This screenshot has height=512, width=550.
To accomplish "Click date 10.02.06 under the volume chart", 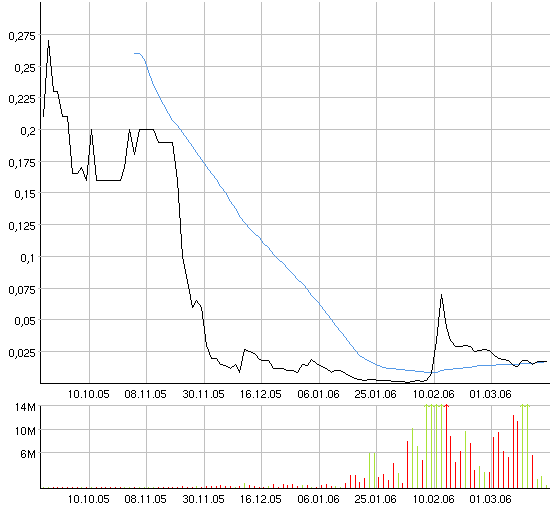I will pos(434,499).
